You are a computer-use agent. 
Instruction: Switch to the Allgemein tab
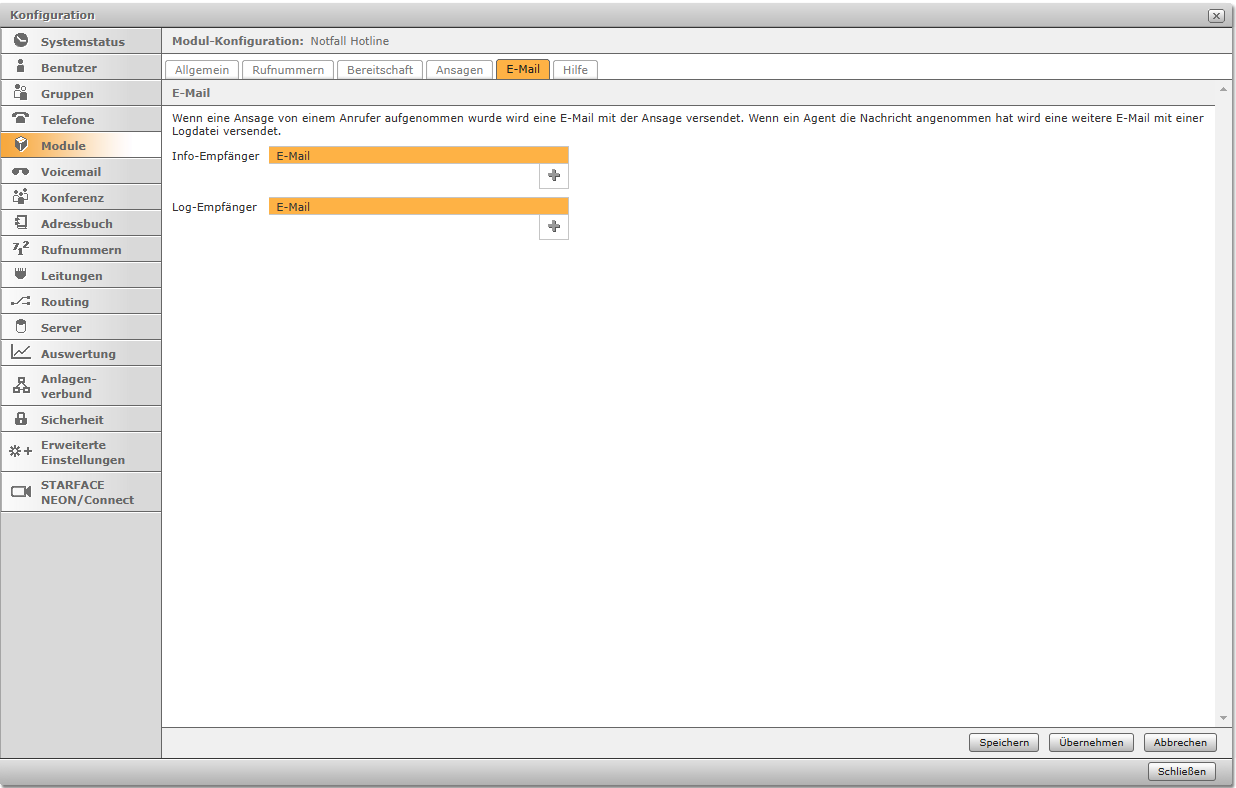[x=201, y=70]
